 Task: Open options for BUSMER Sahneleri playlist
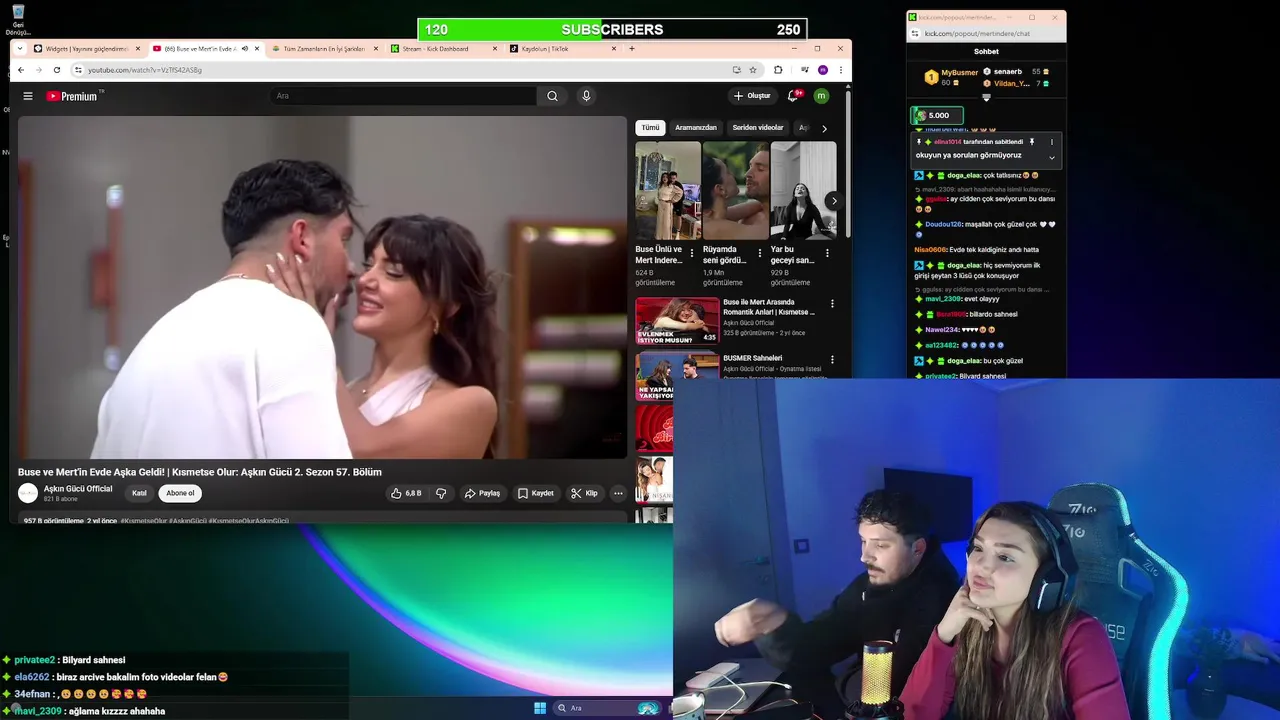832,359
